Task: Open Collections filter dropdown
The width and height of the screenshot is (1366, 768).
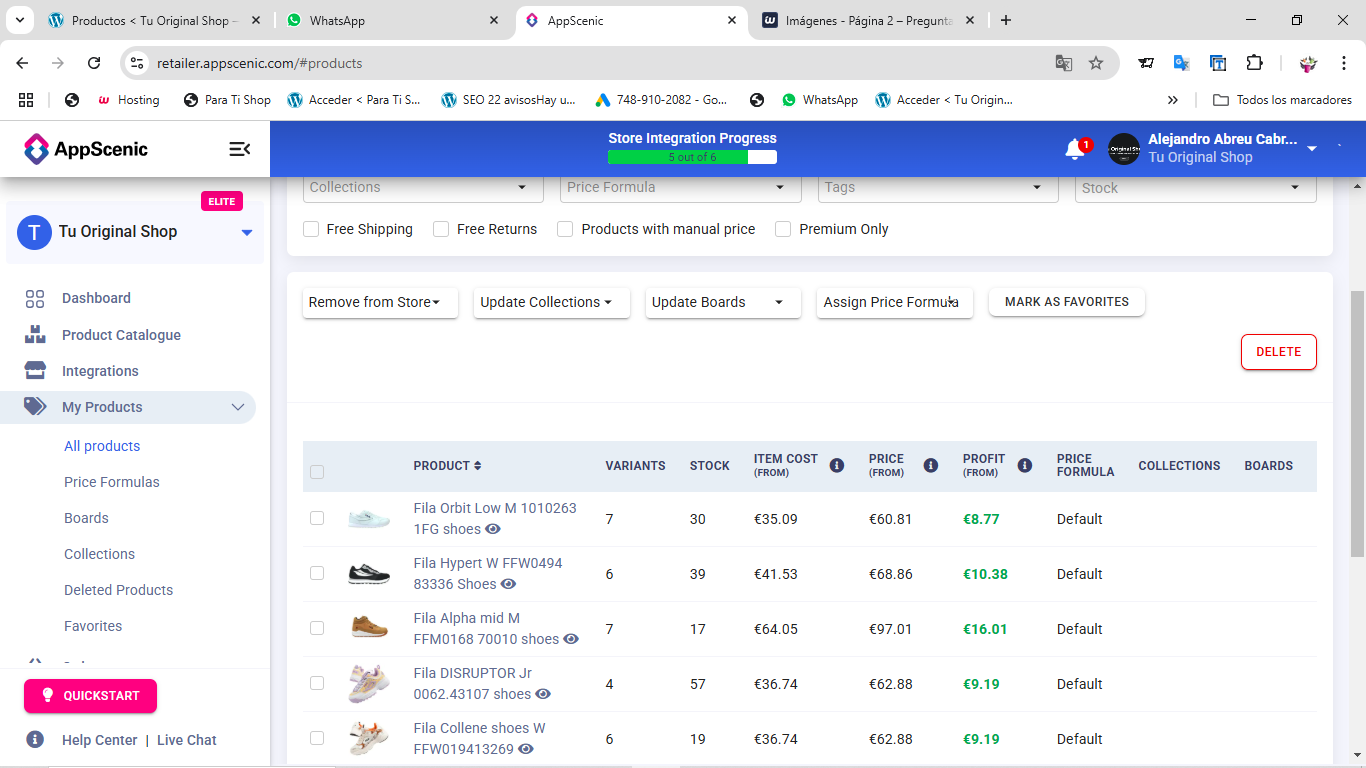Action: [x=423, y=188]
